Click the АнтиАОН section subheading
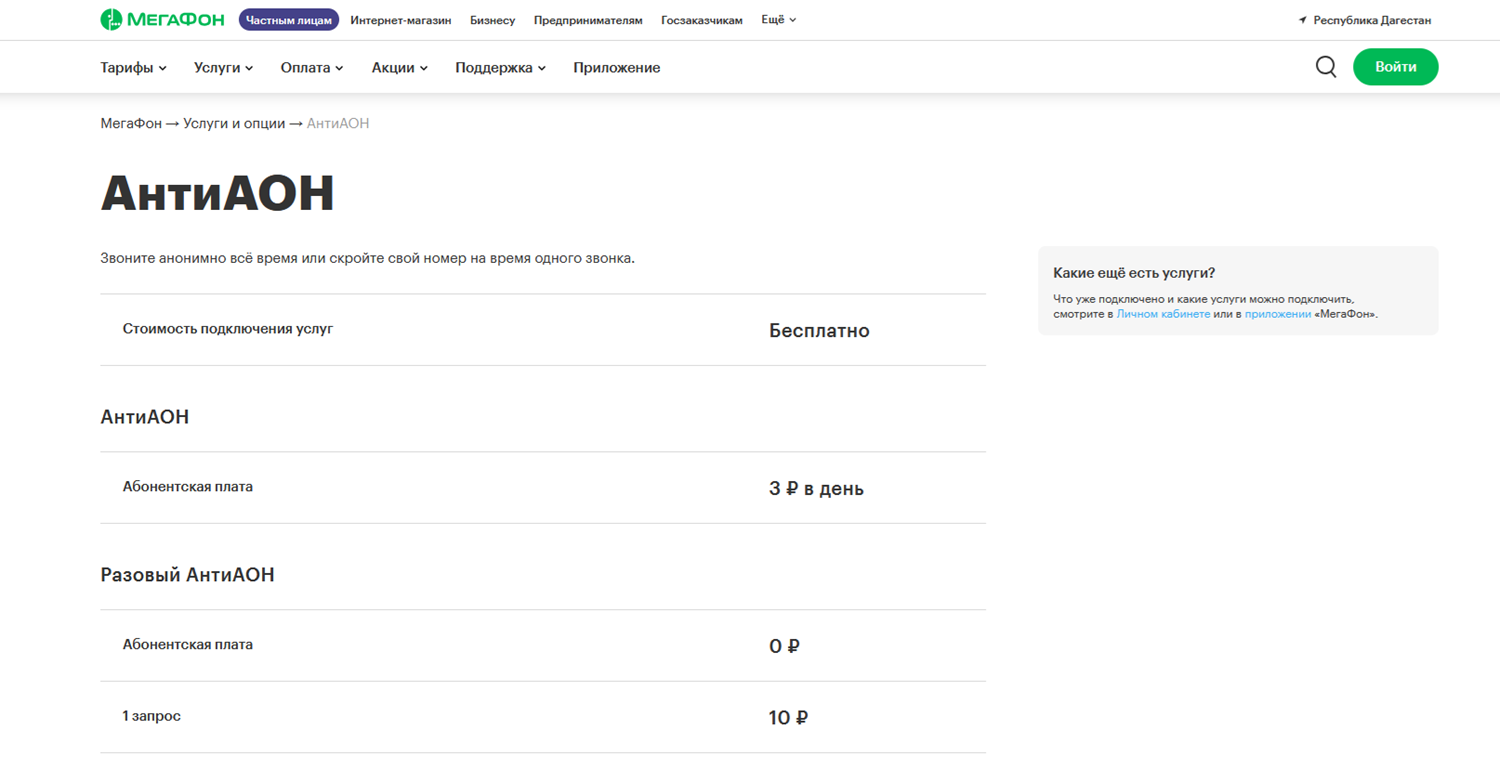Viewport: 1500px width, 769px height. click(x=145, y=417)
